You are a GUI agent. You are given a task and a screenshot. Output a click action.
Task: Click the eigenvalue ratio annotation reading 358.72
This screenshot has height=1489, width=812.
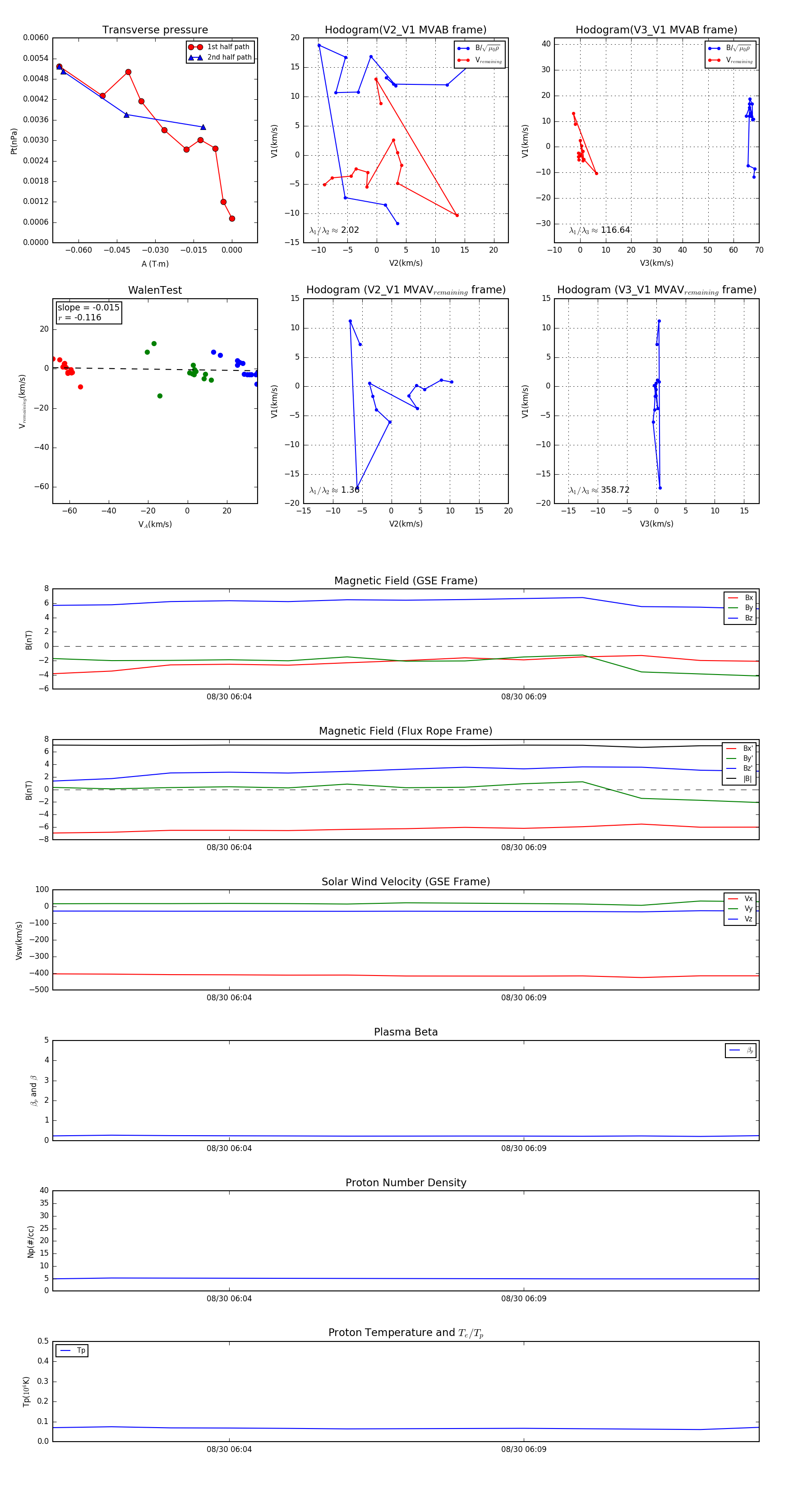[x=600, y=490]
